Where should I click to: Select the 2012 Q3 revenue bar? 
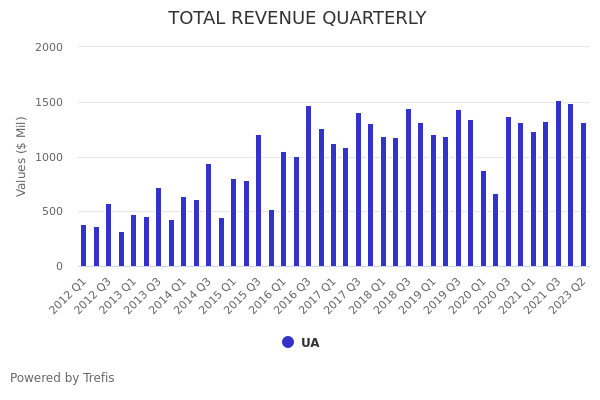pos(109,235)
